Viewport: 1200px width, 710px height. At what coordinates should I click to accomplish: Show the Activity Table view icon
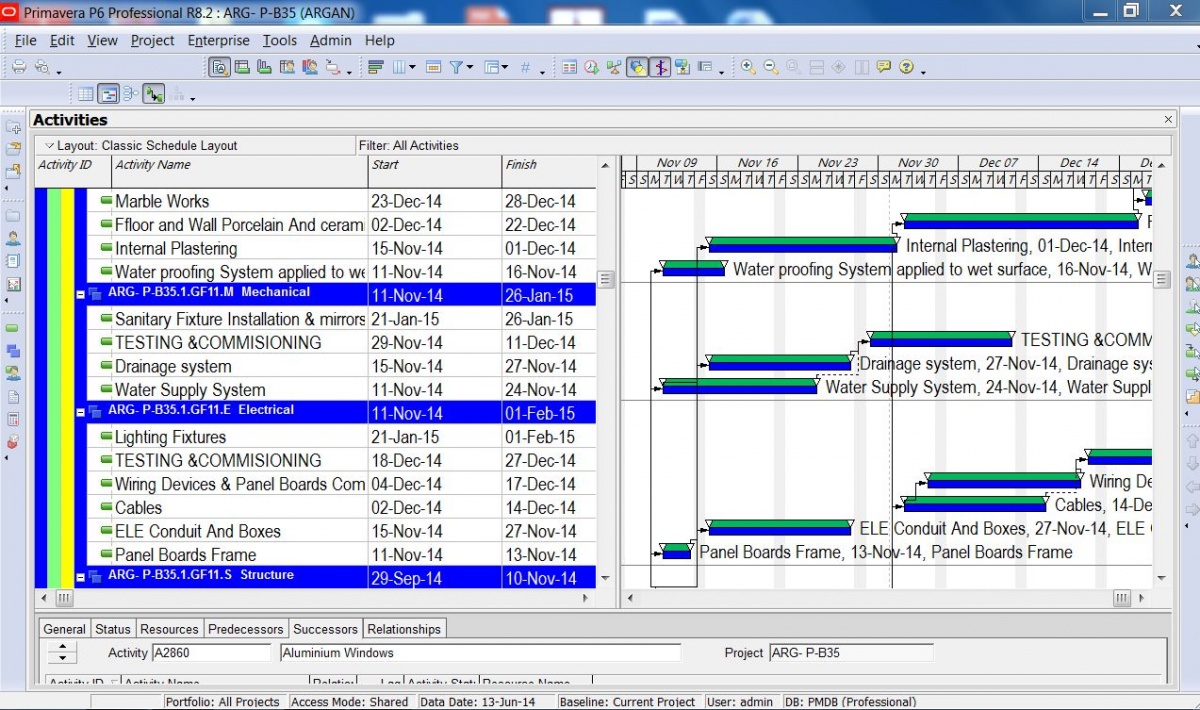pyautogui.click(x=86, y=94)
